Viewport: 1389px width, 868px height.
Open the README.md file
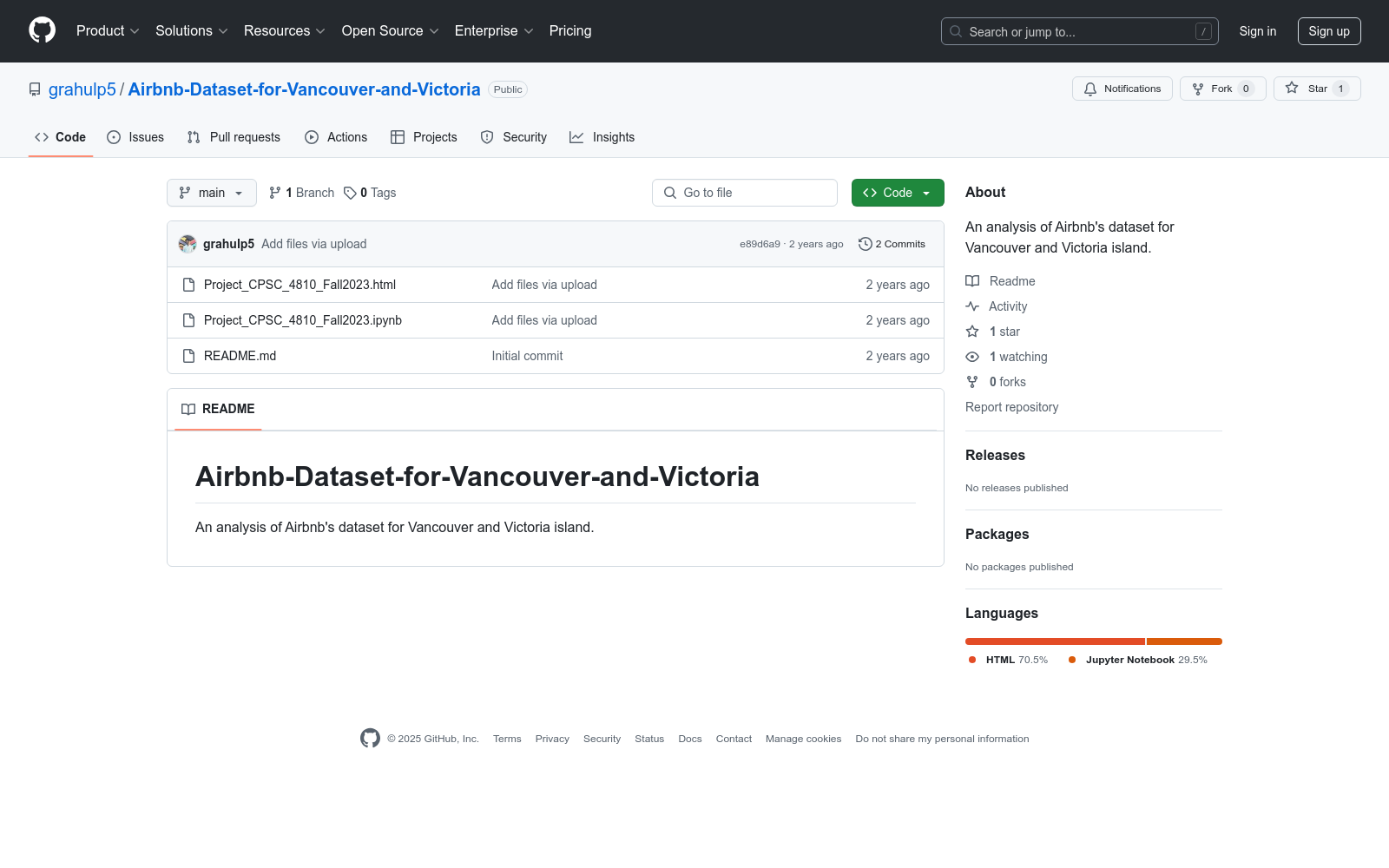(240, 356)
